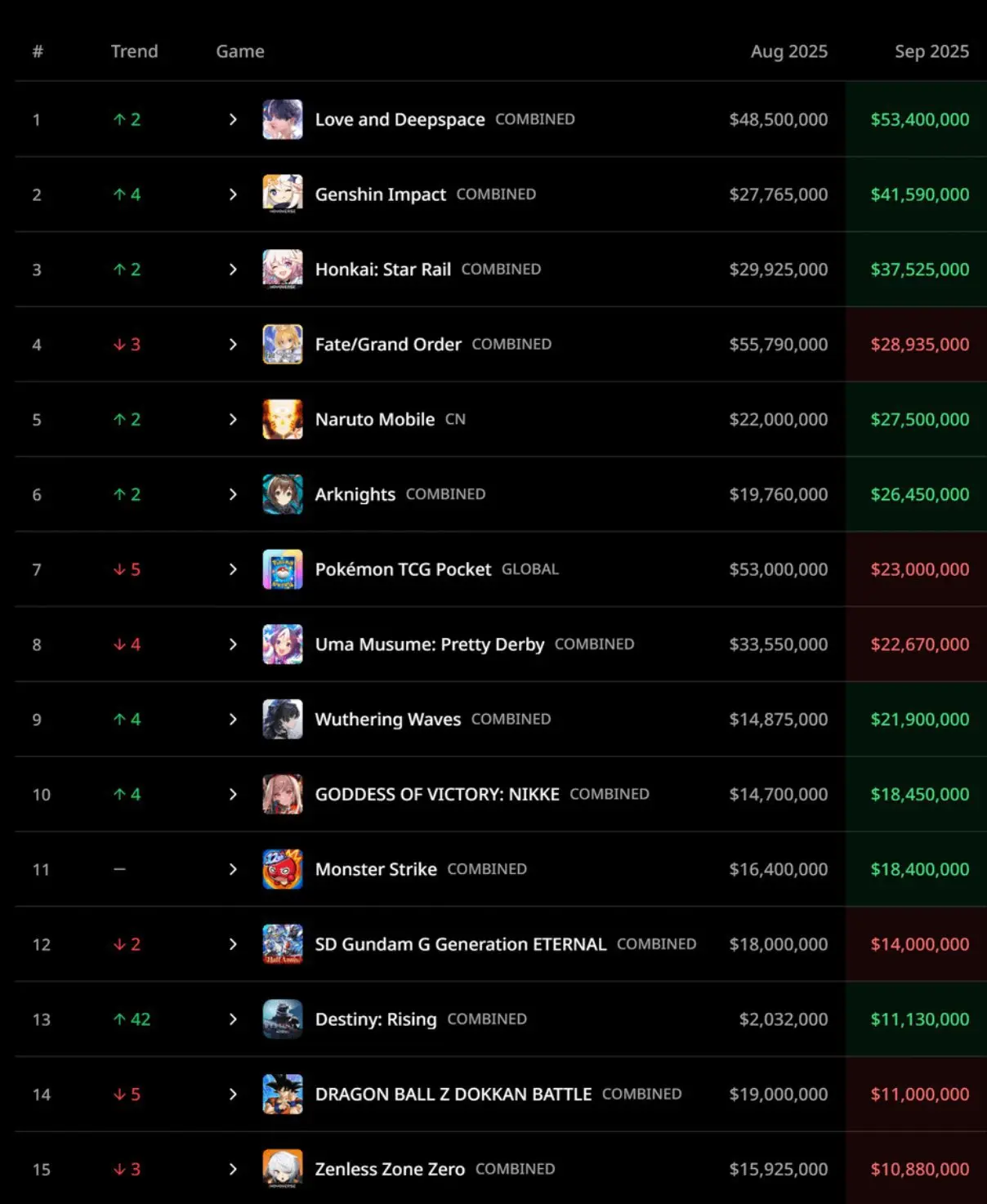Click the Trend column header

(134, 51)
